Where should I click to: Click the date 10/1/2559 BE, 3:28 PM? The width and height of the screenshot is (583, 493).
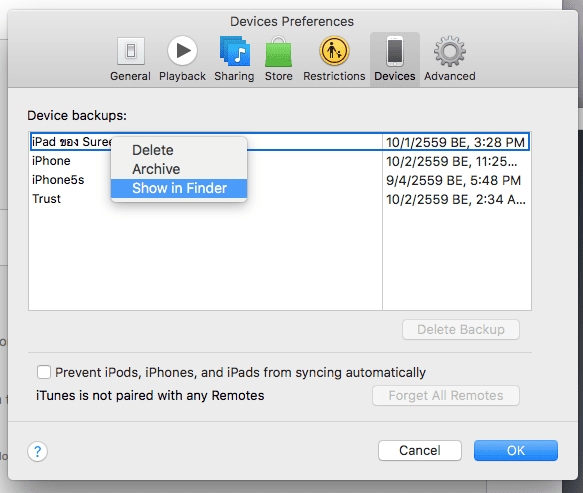pyautogui.click(x=455, y=142)
